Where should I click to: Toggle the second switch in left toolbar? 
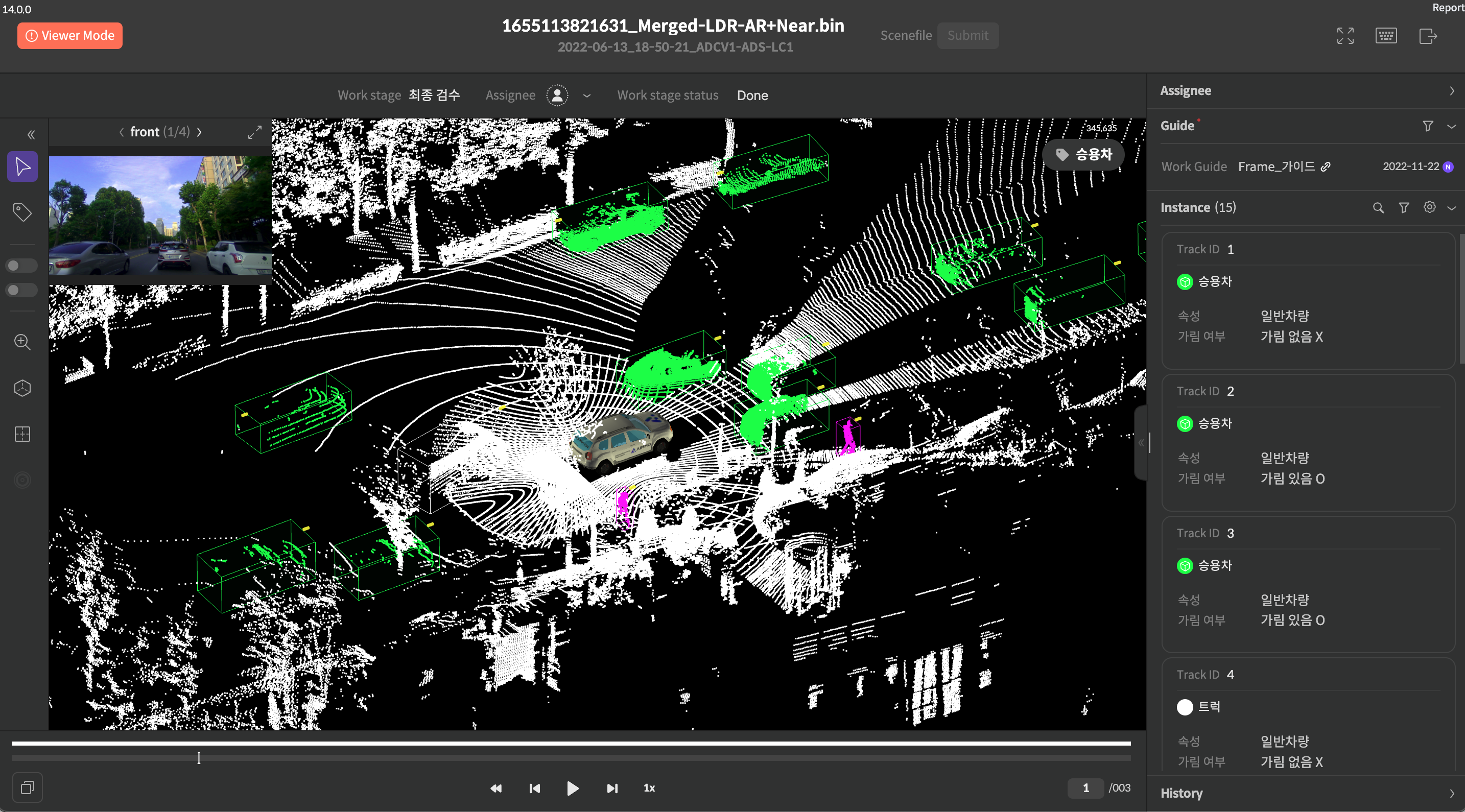click(x=21, y=290)
